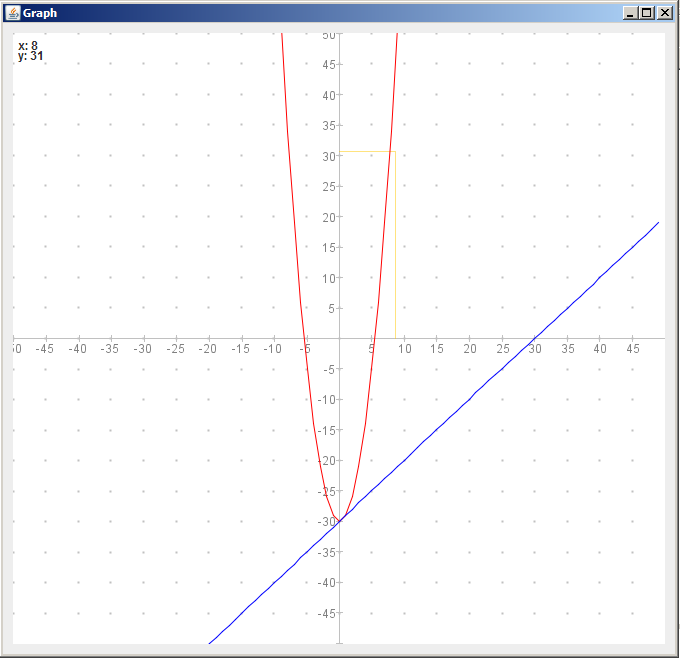Click the 'x: 8' coordinate readout
The image size is (680, 659).
pos(28,46)
